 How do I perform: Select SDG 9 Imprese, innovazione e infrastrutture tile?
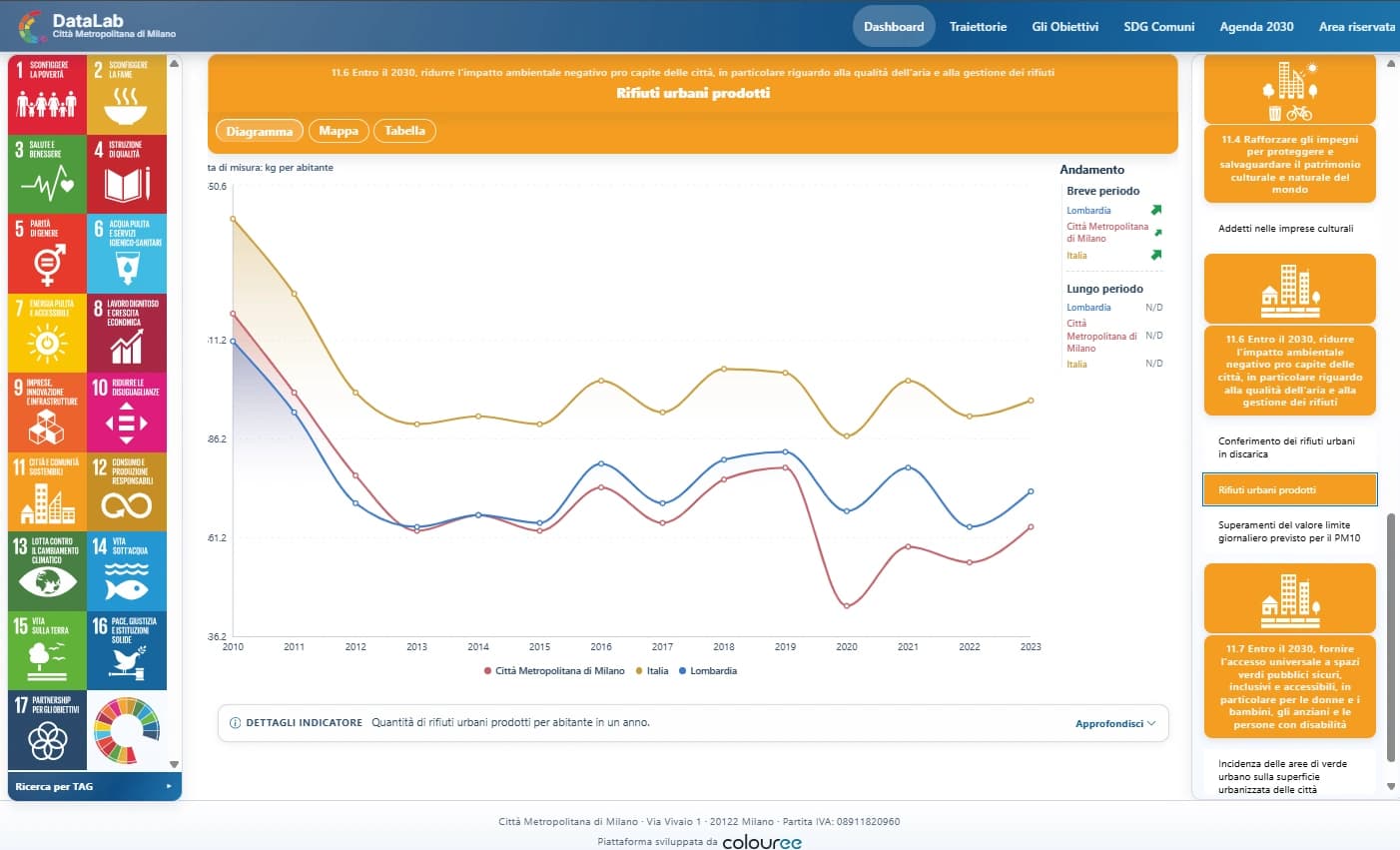coord(47,413)
